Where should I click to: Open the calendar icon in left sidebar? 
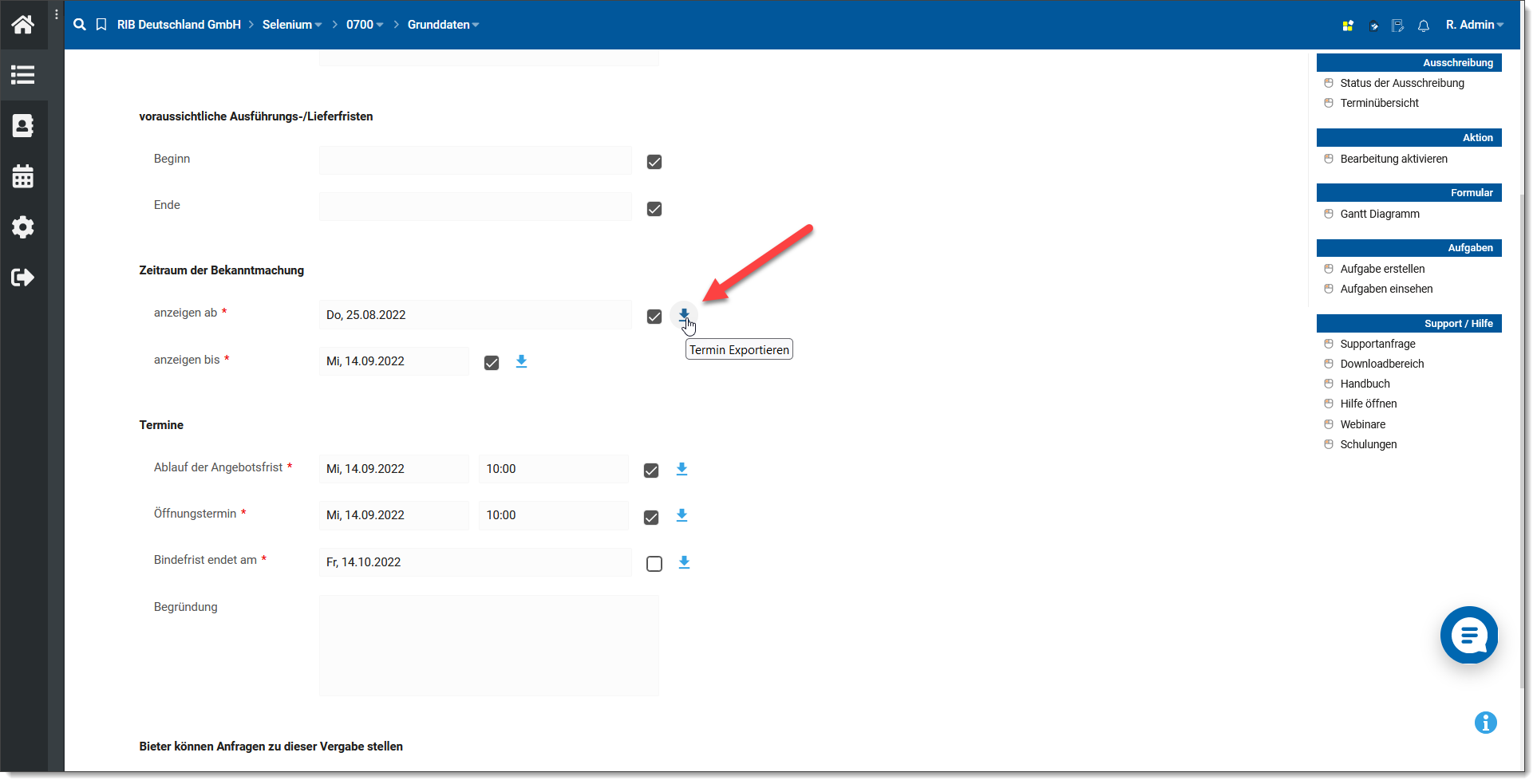[x=23, y=176]
